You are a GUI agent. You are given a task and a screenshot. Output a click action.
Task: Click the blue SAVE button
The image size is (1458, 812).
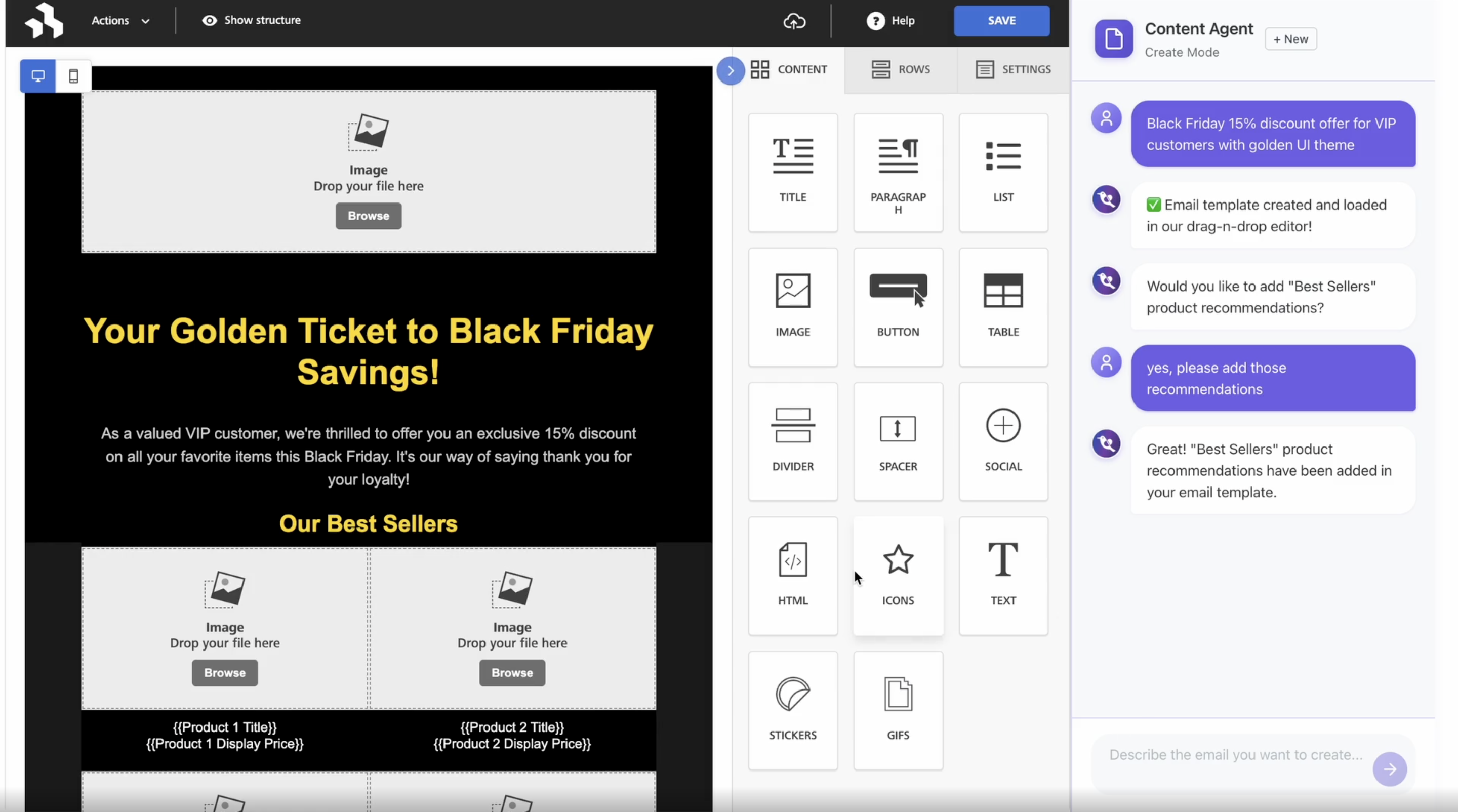[x=1001, y=21]
